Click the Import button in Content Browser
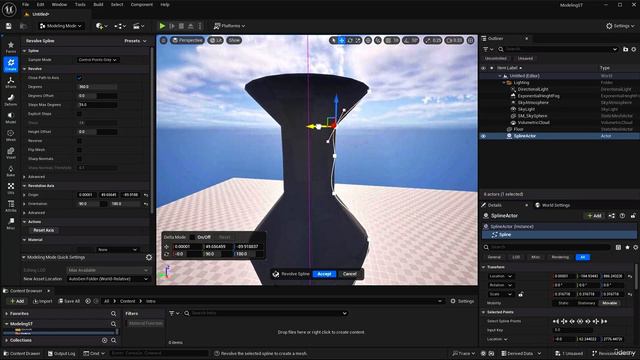The width and height of the screenshot is (640, 360). tap(42, 301)
